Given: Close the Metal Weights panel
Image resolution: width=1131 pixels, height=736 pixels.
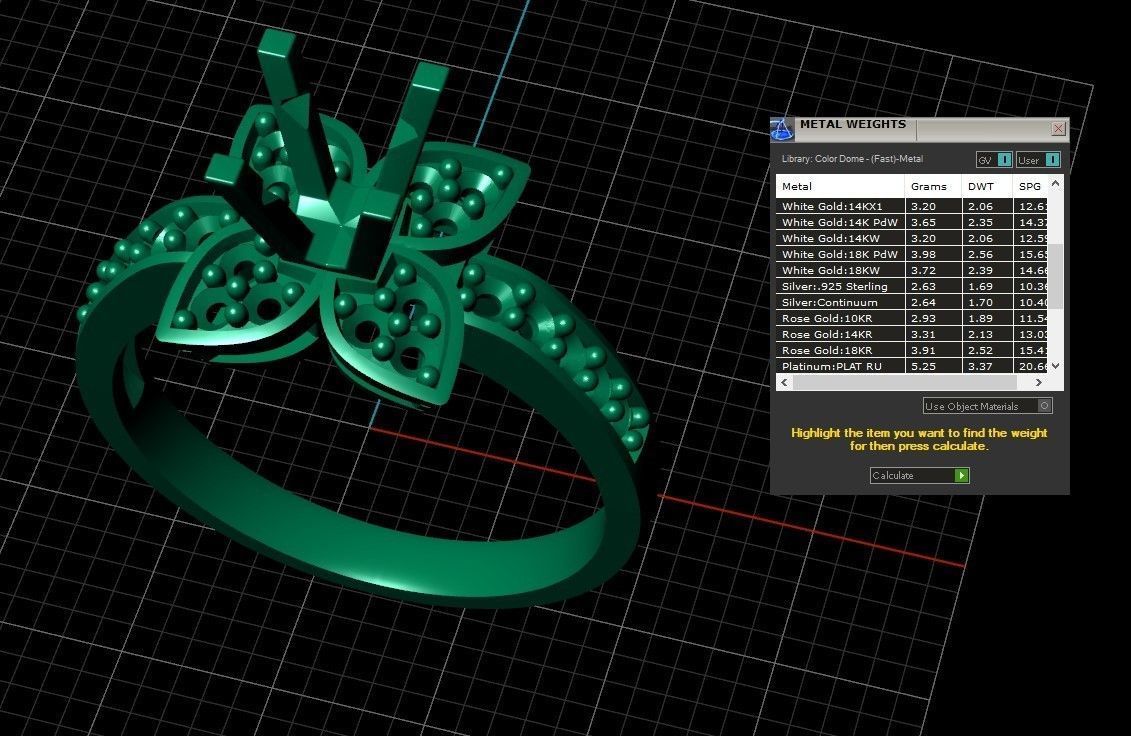Looking at the screenshot, I should (1058, 128).
